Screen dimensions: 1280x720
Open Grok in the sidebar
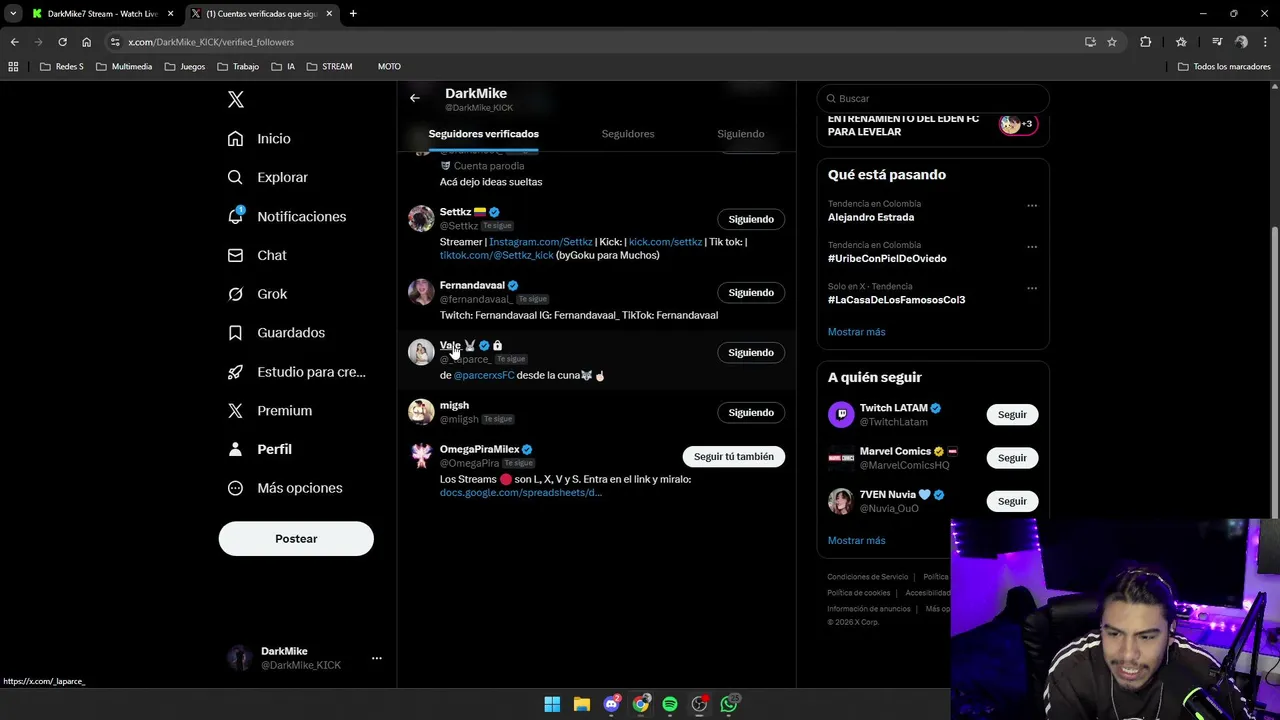tap(257, 294)
